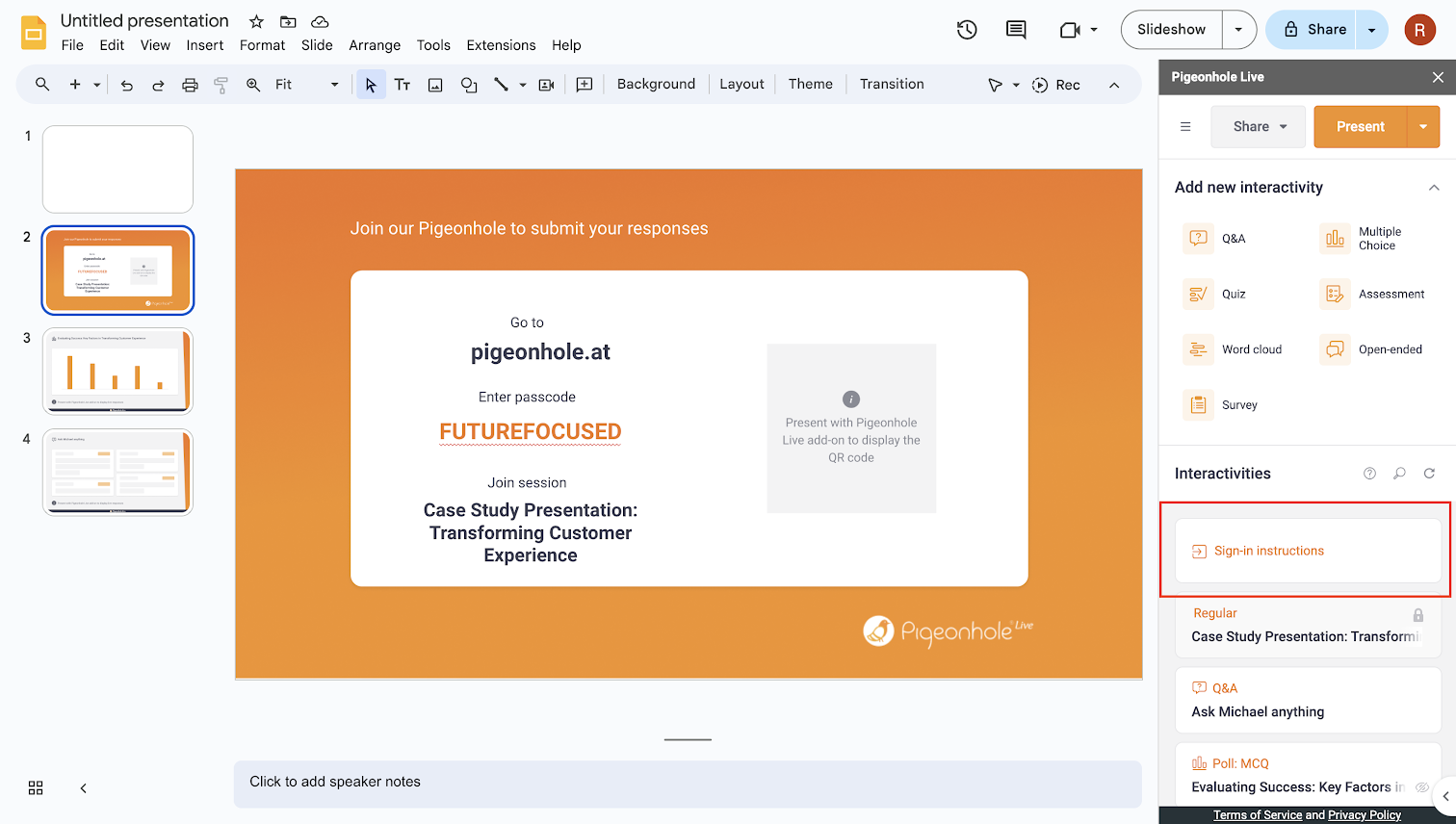Click the Zoom tool icon
This screenshot has width=1456, height=824.
pos(253,85)
